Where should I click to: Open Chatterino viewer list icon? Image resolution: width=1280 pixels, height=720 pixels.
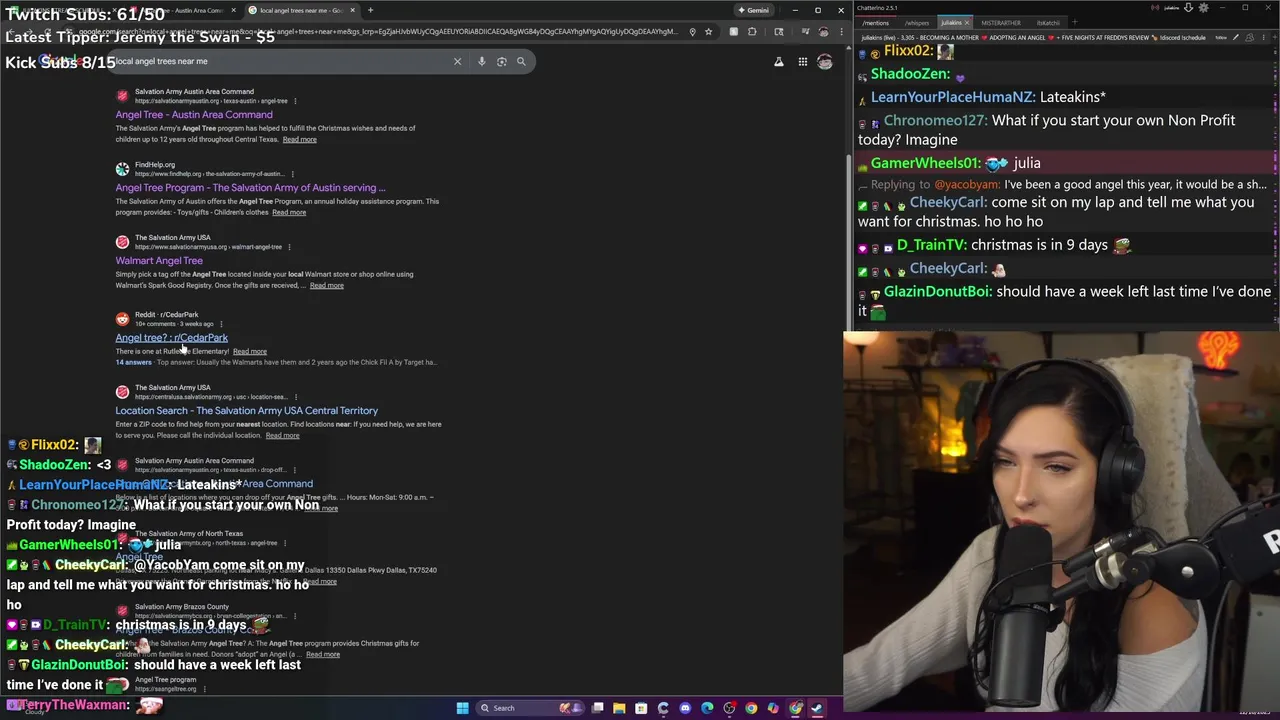pyautogui.click(x=1249, y=37)
